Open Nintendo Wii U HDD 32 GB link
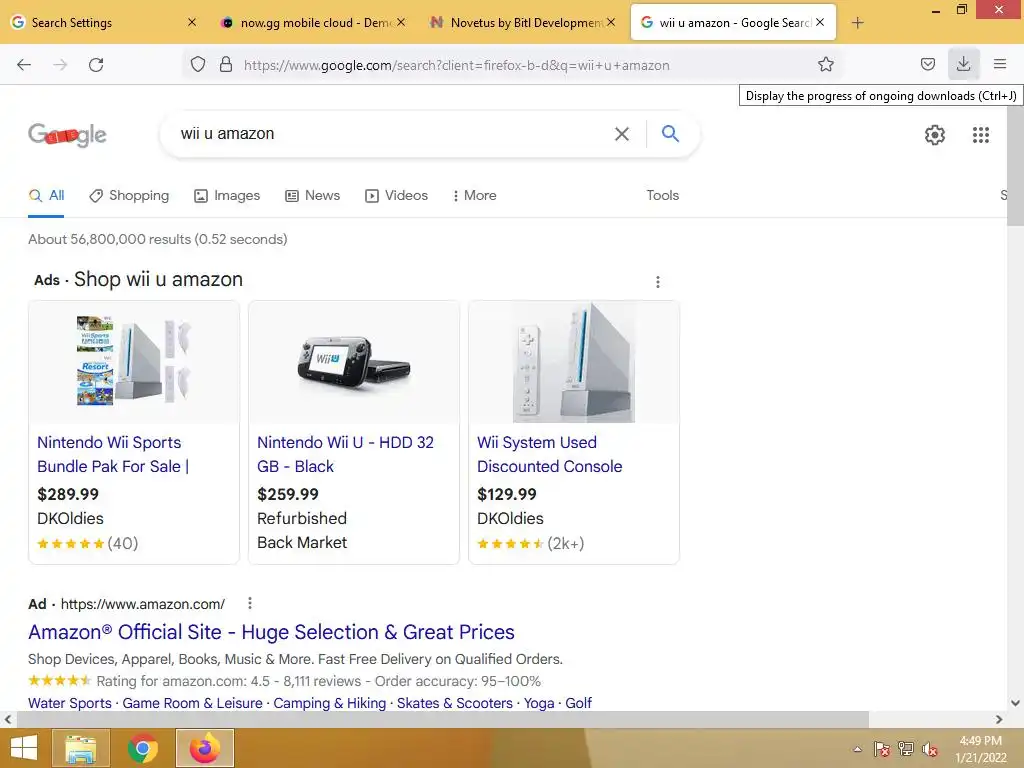Image resolution: width=1024 pixels, height=768 pixels. 345,455
